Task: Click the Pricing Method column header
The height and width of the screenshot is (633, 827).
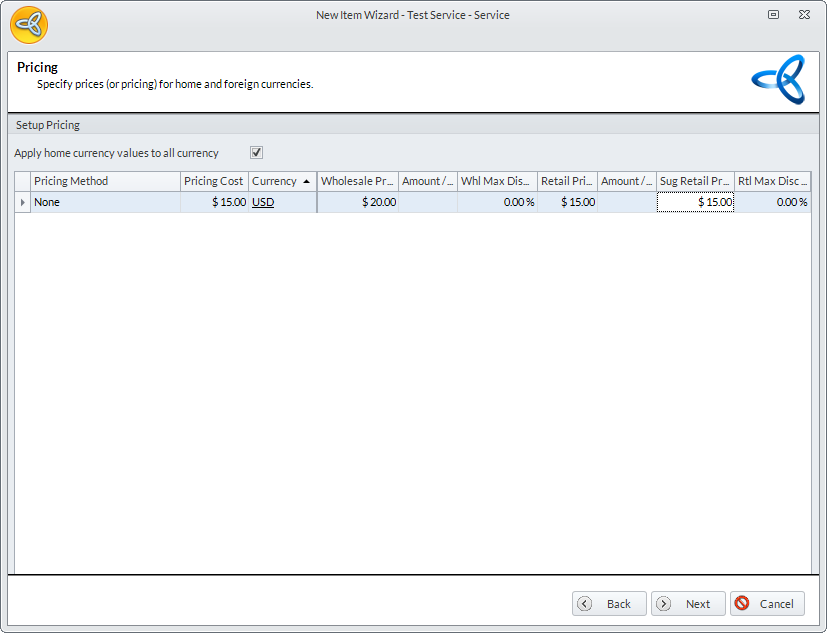Action: pos(105,181)
